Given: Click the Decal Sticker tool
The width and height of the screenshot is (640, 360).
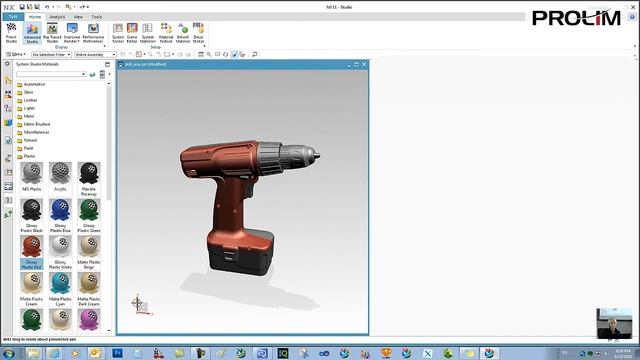Looking at the screenshot, I should (x=198, y=33).
